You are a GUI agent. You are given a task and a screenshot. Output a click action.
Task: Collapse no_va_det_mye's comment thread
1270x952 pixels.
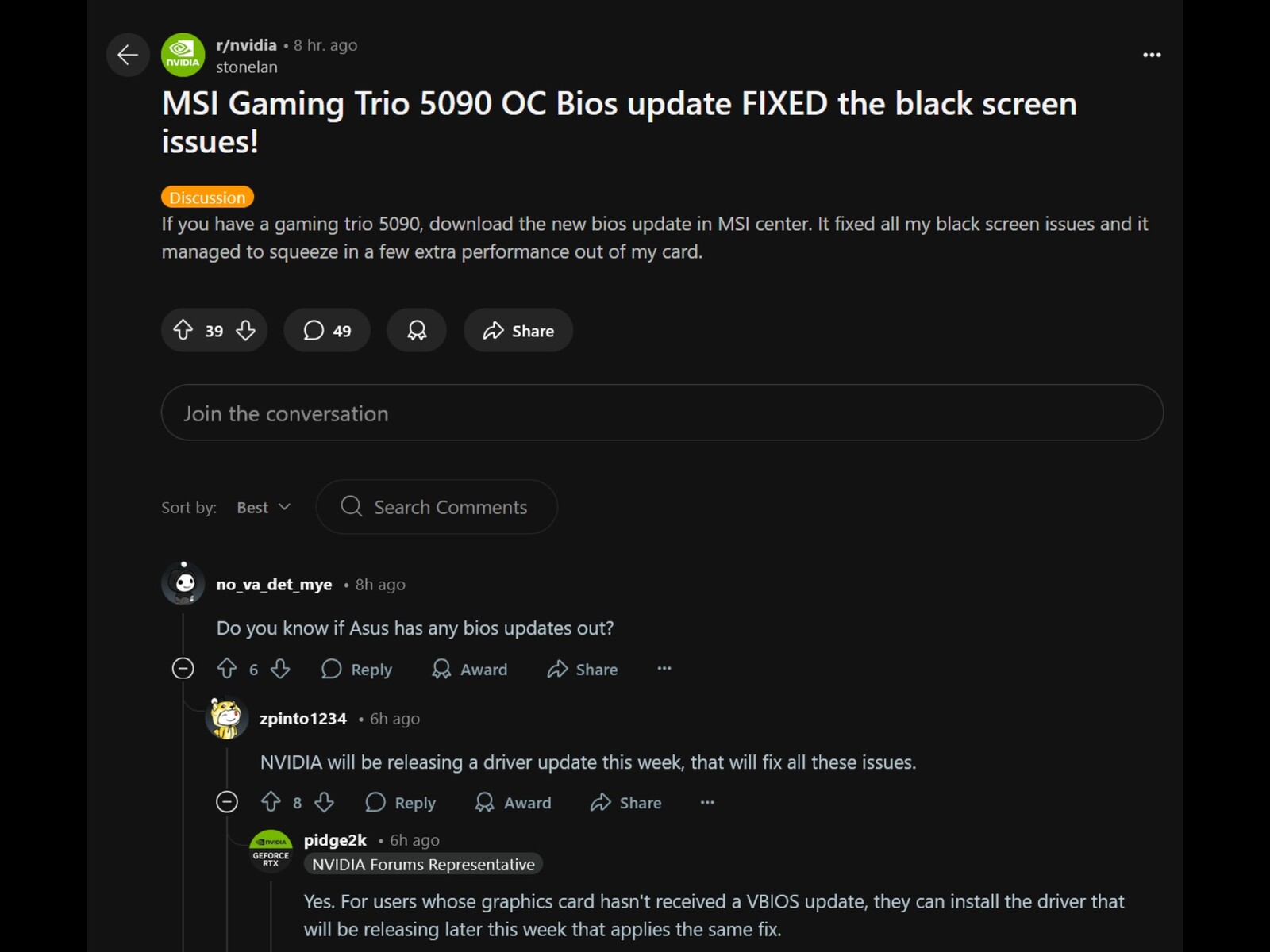tap(183, 669)
